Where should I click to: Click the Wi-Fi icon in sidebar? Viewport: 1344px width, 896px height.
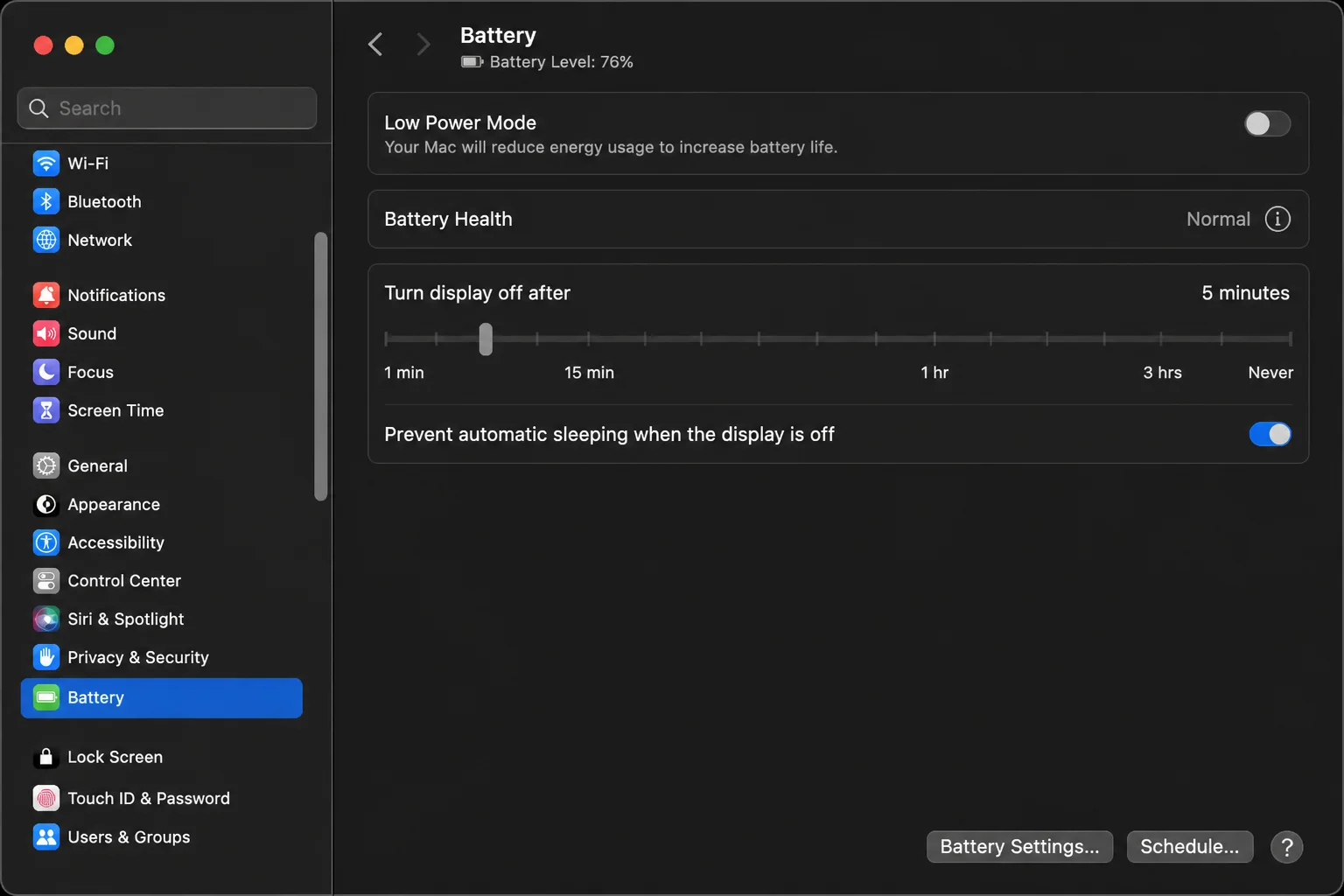[46, 163]
